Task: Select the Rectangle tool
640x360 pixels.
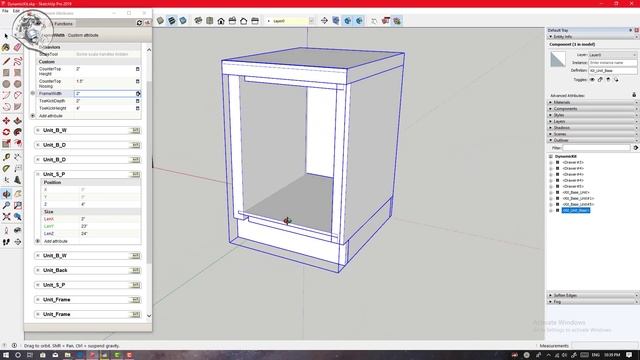Action: point(6,73)
